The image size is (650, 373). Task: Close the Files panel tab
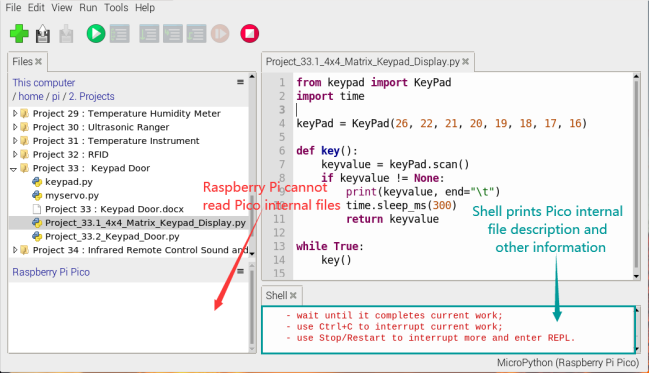point(39,62)
